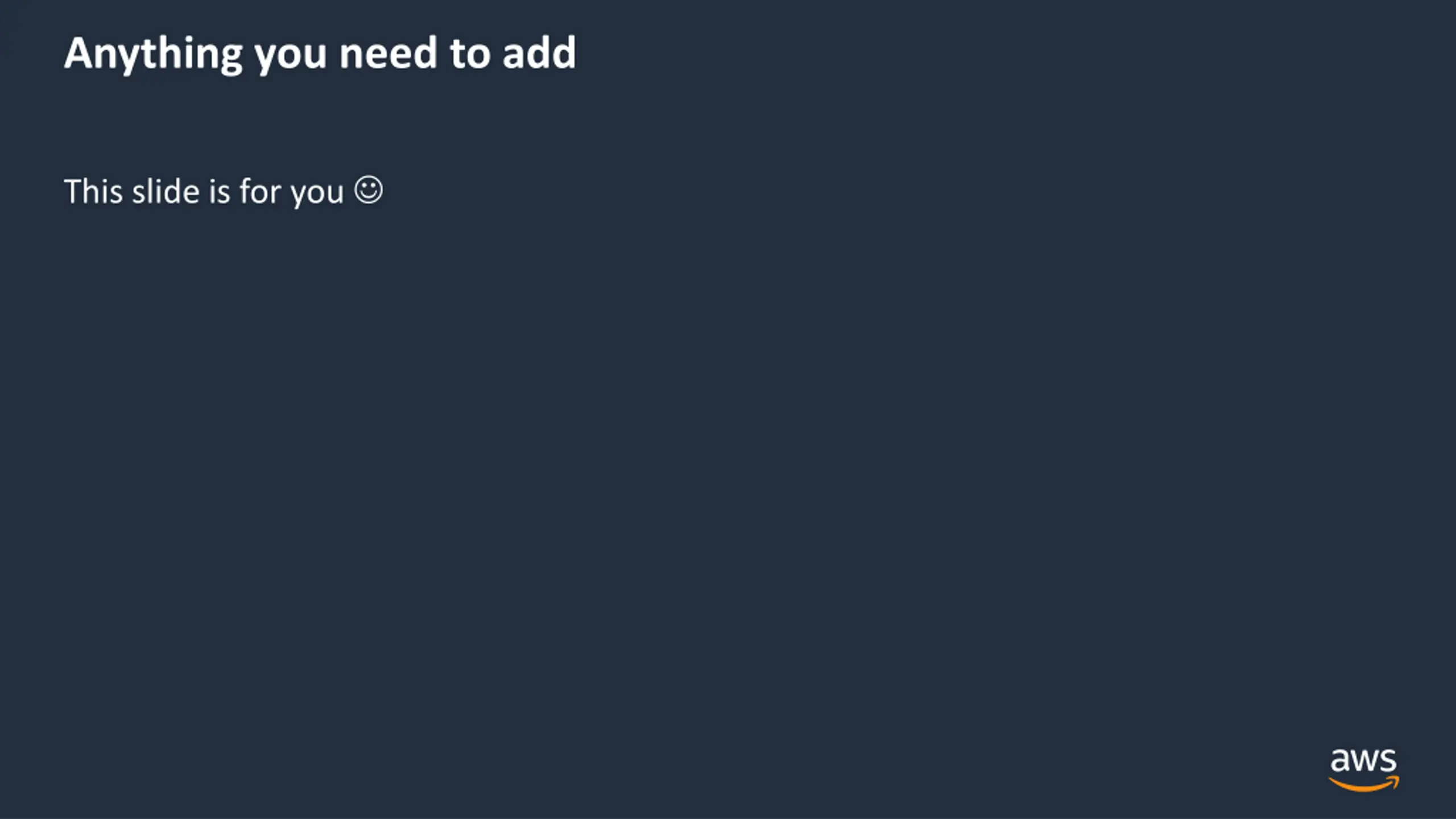Click the word "is" in body text
1456x819 pixels.
point(220,191)
